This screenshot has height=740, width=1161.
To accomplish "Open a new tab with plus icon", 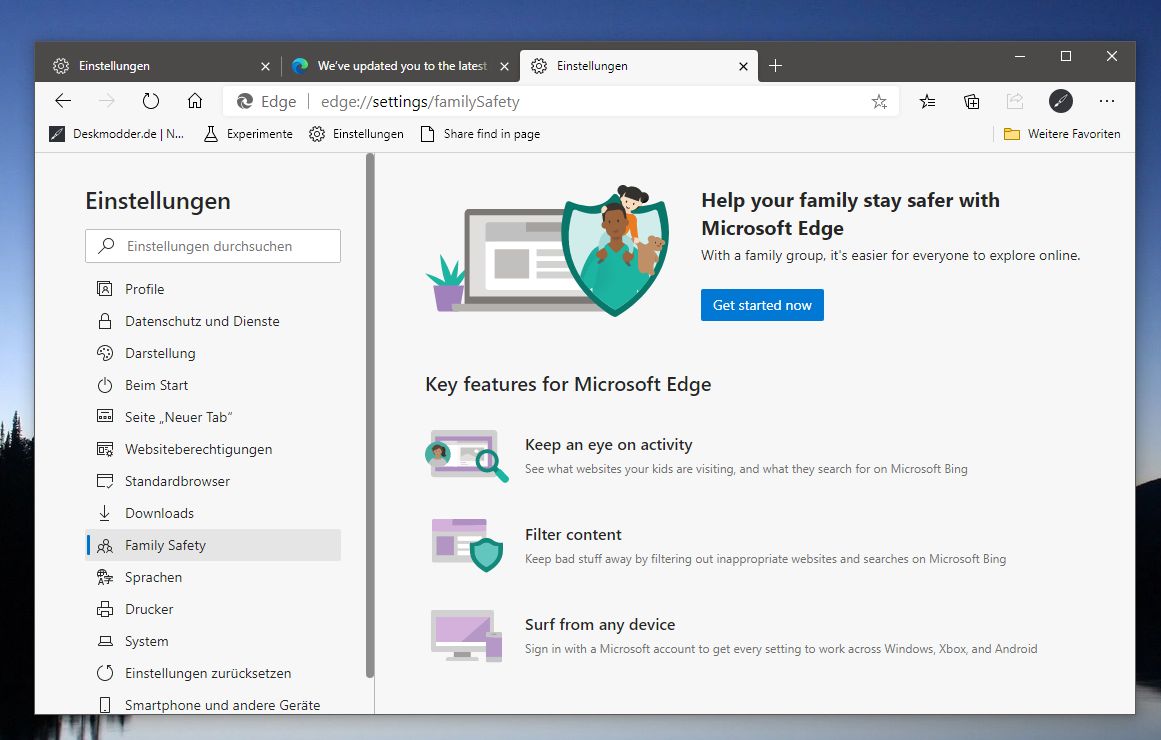I will pos(775,66).
